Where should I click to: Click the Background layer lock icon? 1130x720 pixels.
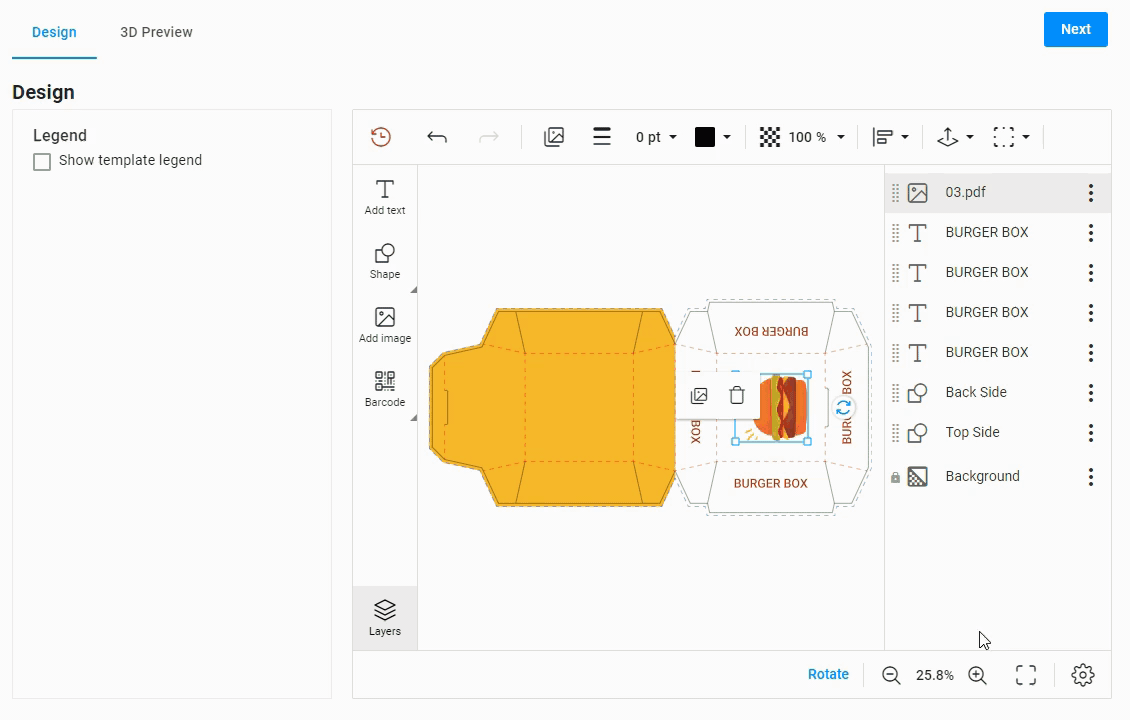[x=895, y=477]
